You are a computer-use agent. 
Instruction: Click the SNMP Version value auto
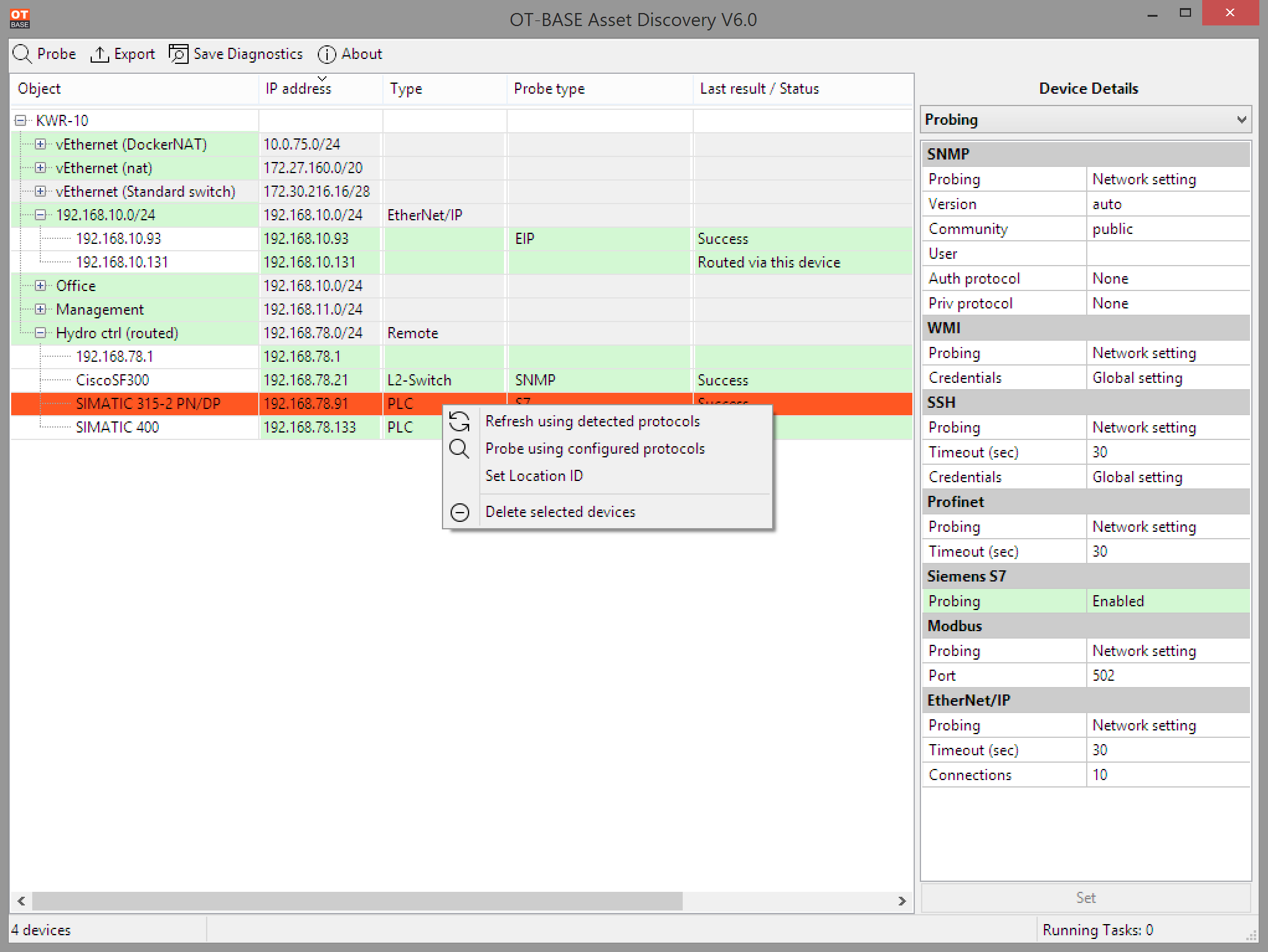point(1168,204)
